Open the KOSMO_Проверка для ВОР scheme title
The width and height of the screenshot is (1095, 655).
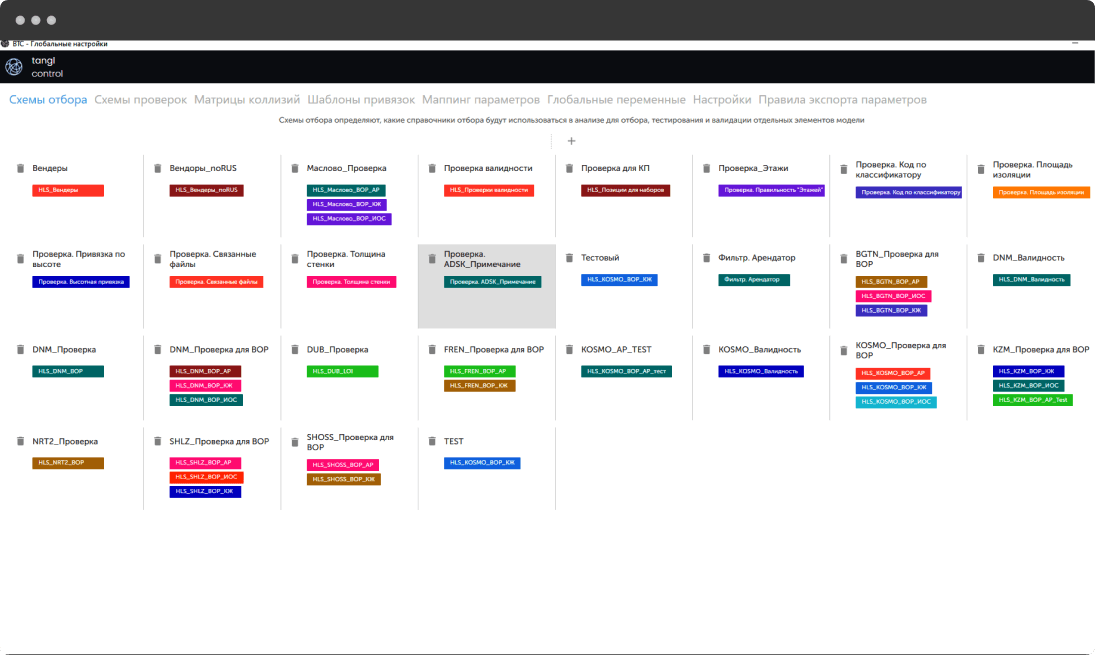coord(901,351)
